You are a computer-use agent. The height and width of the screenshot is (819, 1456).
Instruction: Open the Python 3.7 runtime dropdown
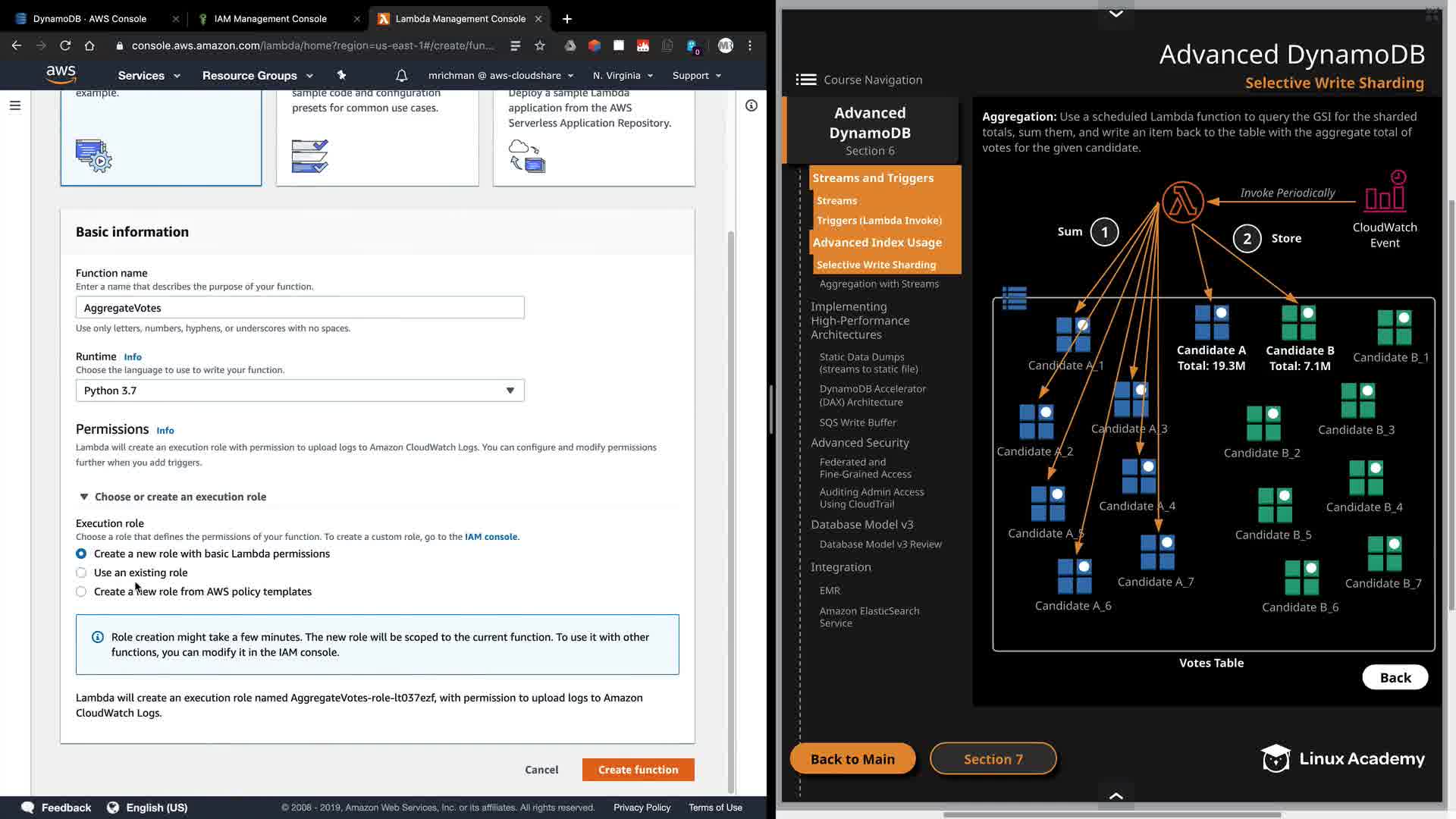[x=300, y=391]
